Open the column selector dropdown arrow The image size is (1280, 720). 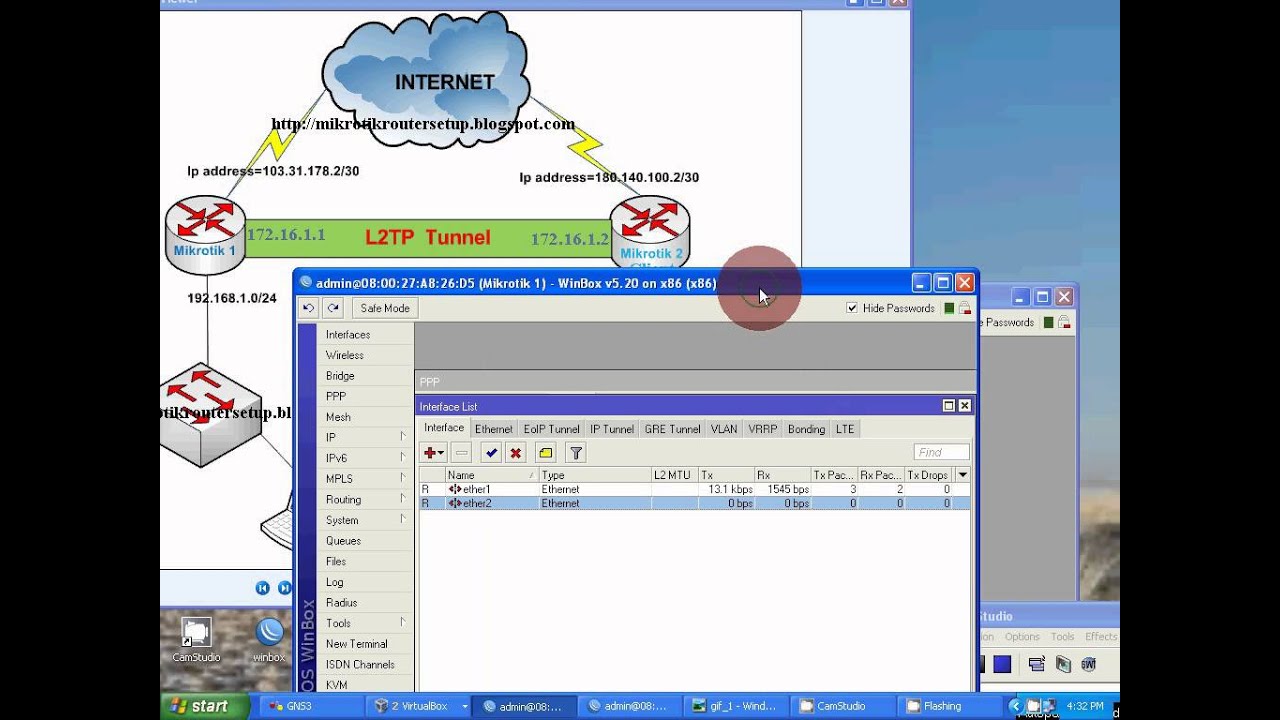point(962,475)
